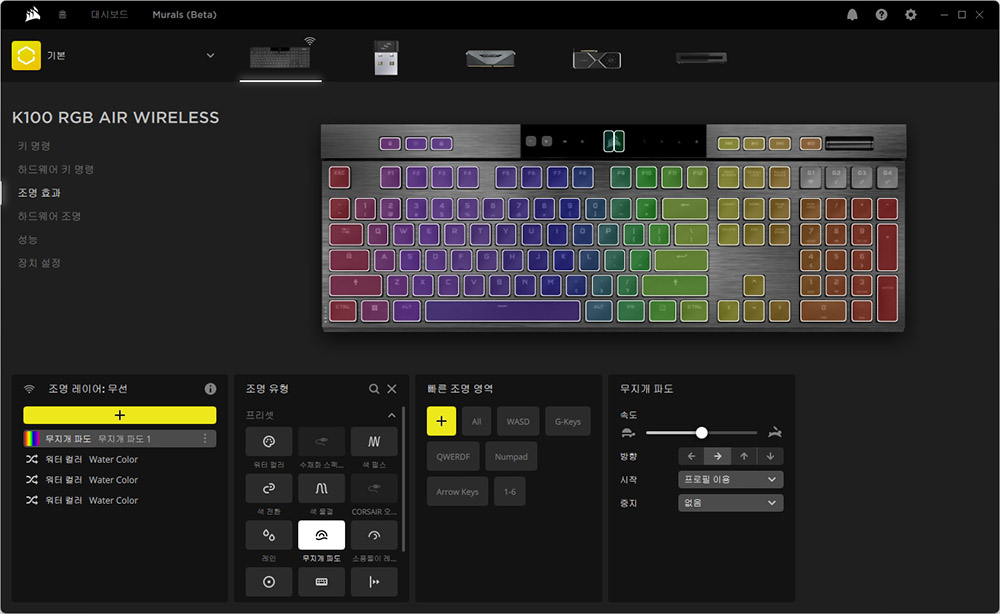Open the 시작 프로필 이용 dropdown
The height and width of the screenshot is (614, 1000).
(x=731, y=479)
